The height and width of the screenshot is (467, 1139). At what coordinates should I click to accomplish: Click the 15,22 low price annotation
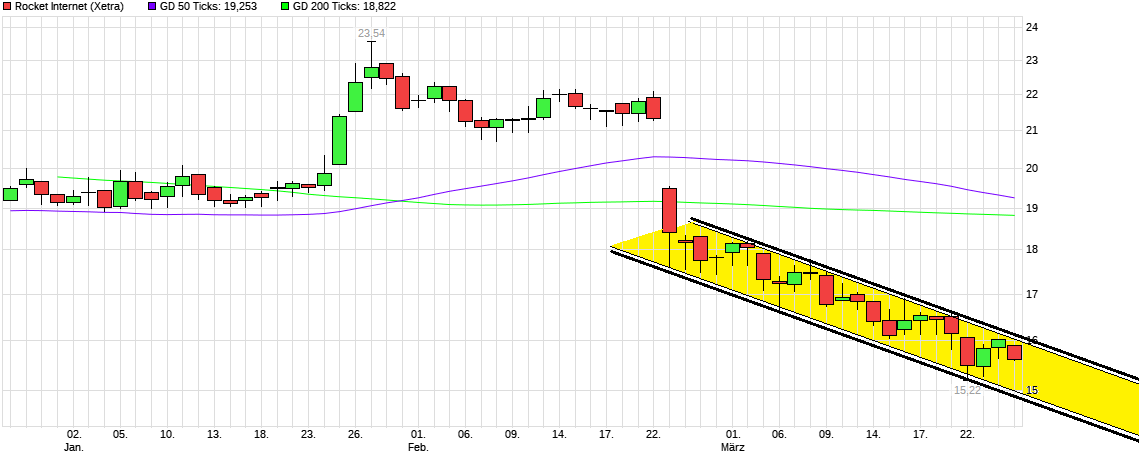point(968,390)
